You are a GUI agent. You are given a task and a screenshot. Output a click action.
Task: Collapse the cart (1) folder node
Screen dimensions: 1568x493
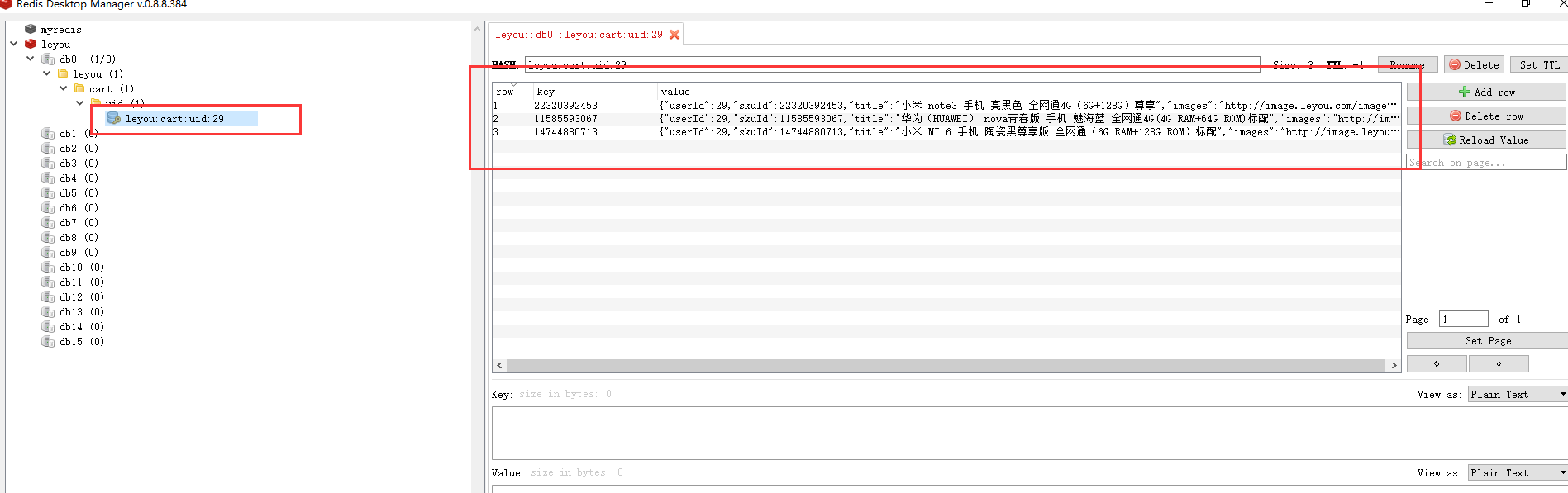tap(64, 88)
